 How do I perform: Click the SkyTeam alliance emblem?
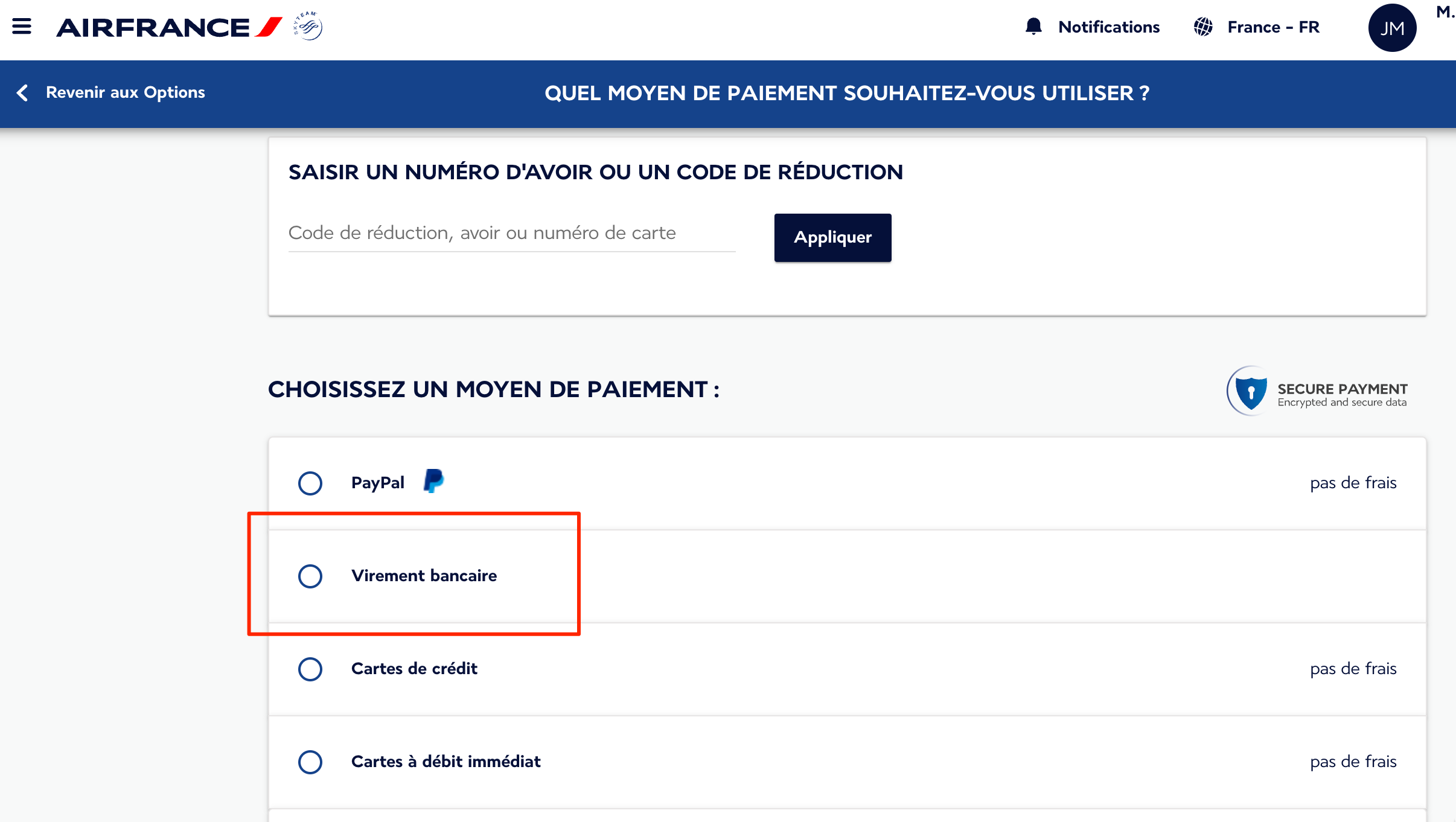(308, 27)
